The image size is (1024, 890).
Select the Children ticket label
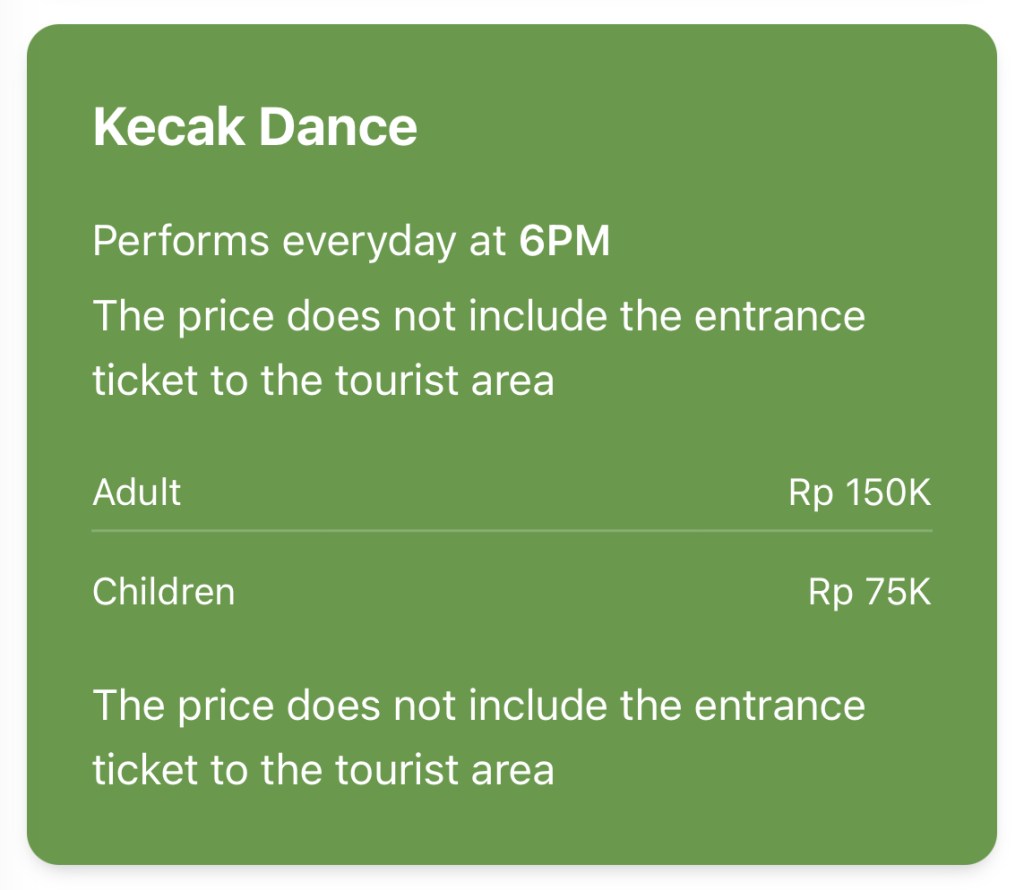point(163,592)
